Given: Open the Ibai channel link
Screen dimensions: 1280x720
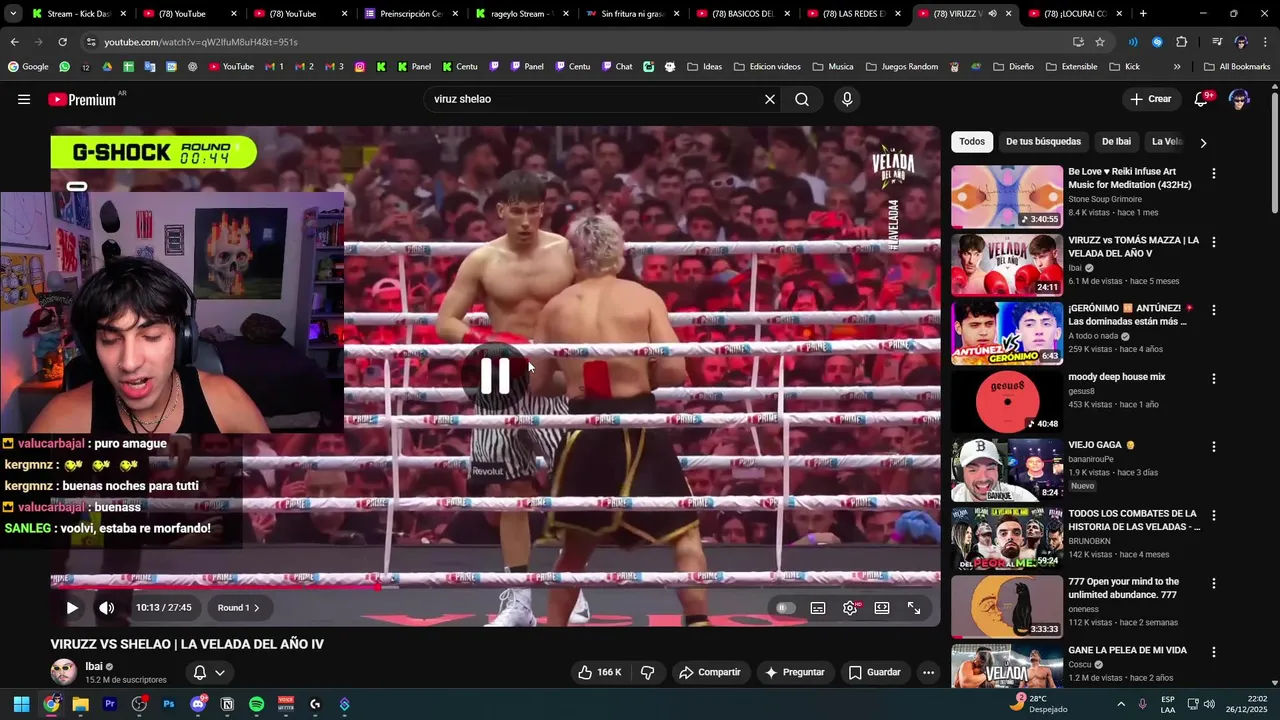Looking at the screenshot, I should [x=94, y=666].
